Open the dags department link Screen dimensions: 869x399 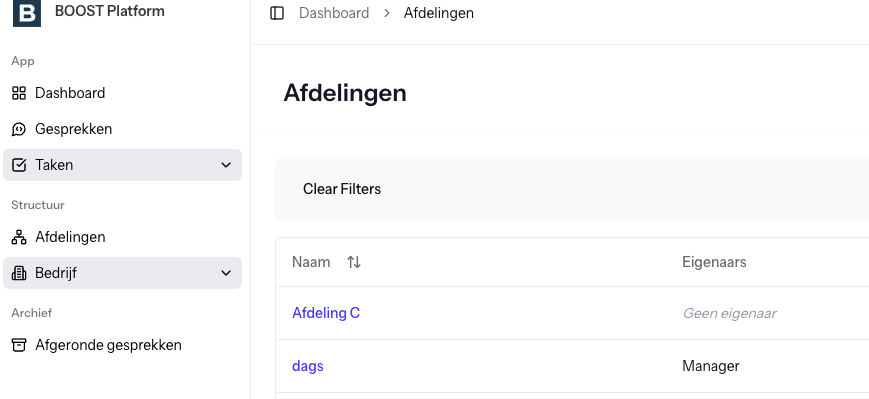click(x=308, y=366)
